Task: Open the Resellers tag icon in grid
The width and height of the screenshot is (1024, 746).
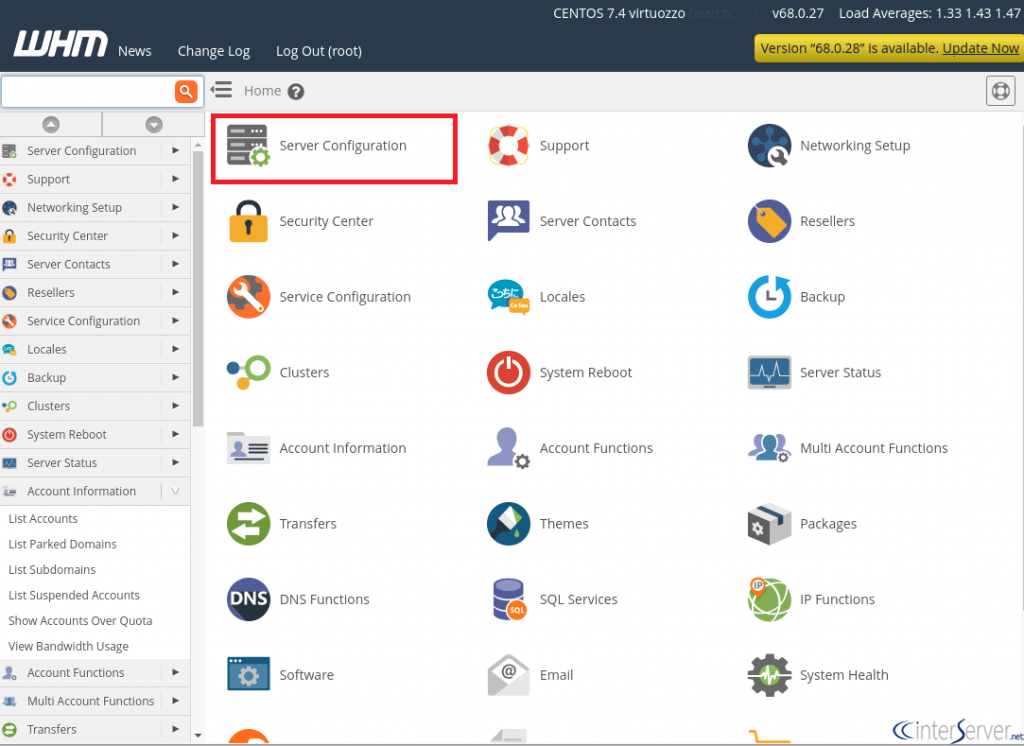Action: click(x=769, y=221)
